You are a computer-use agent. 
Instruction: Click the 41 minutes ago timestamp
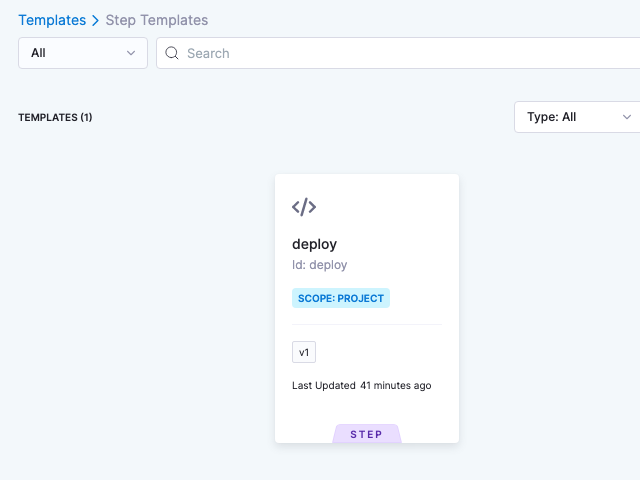pyautogui.click(x=396, y=385)
